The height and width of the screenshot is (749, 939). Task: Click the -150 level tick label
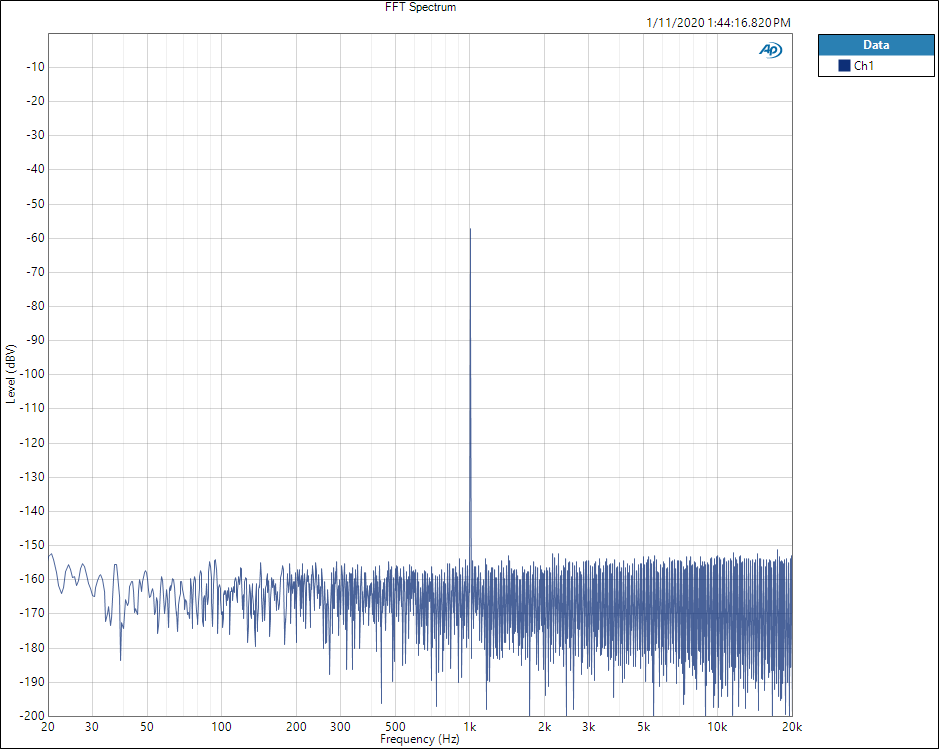[x=33, y=545]
